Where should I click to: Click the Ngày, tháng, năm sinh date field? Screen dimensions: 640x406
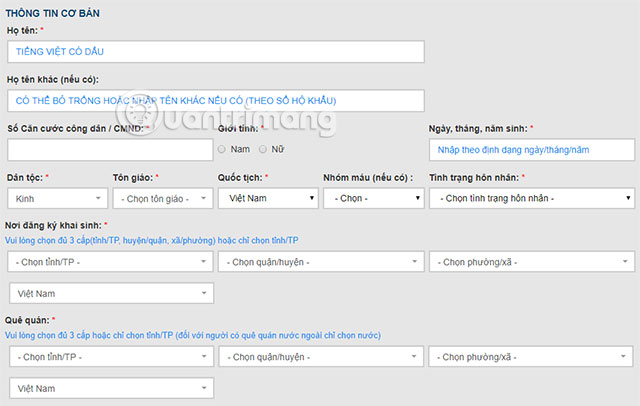532,150
